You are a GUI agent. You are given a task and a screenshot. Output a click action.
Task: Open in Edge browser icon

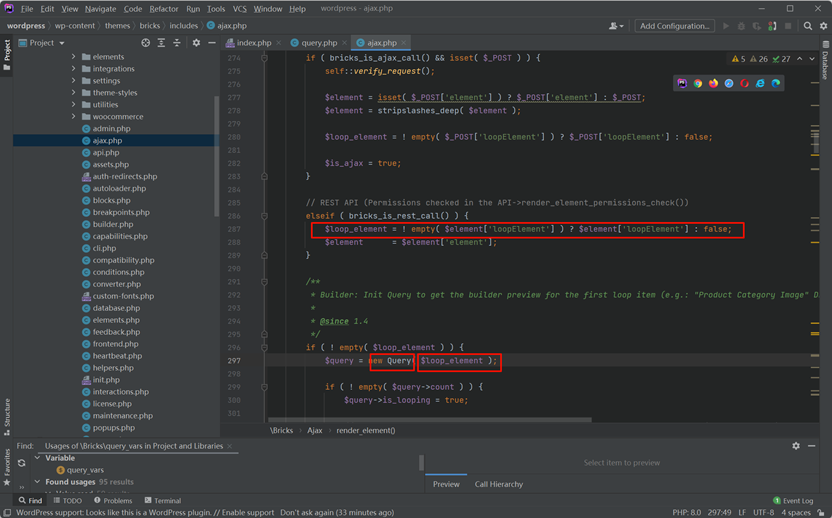[776, 83]
